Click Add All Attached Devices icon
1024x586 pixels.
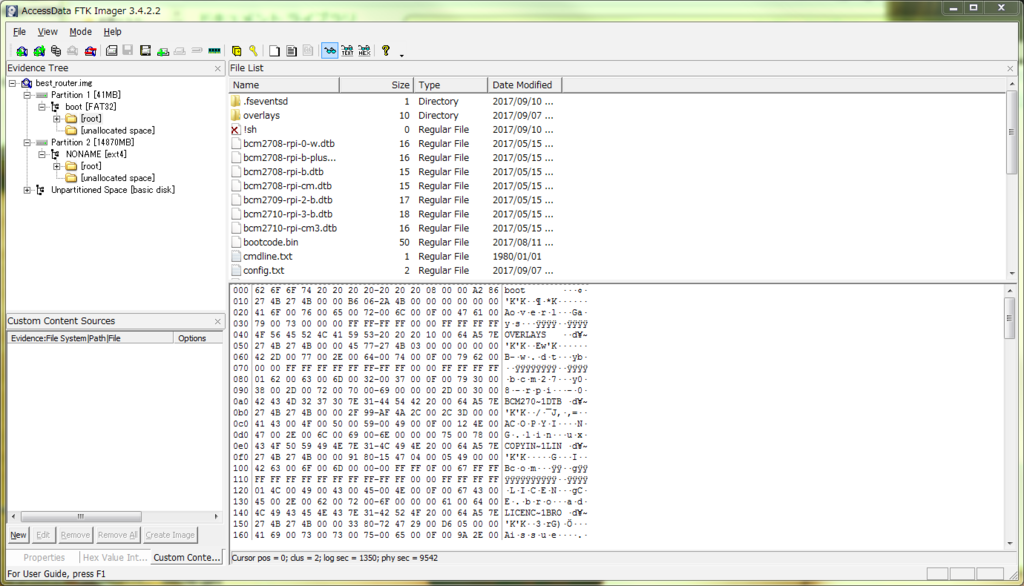39,51
